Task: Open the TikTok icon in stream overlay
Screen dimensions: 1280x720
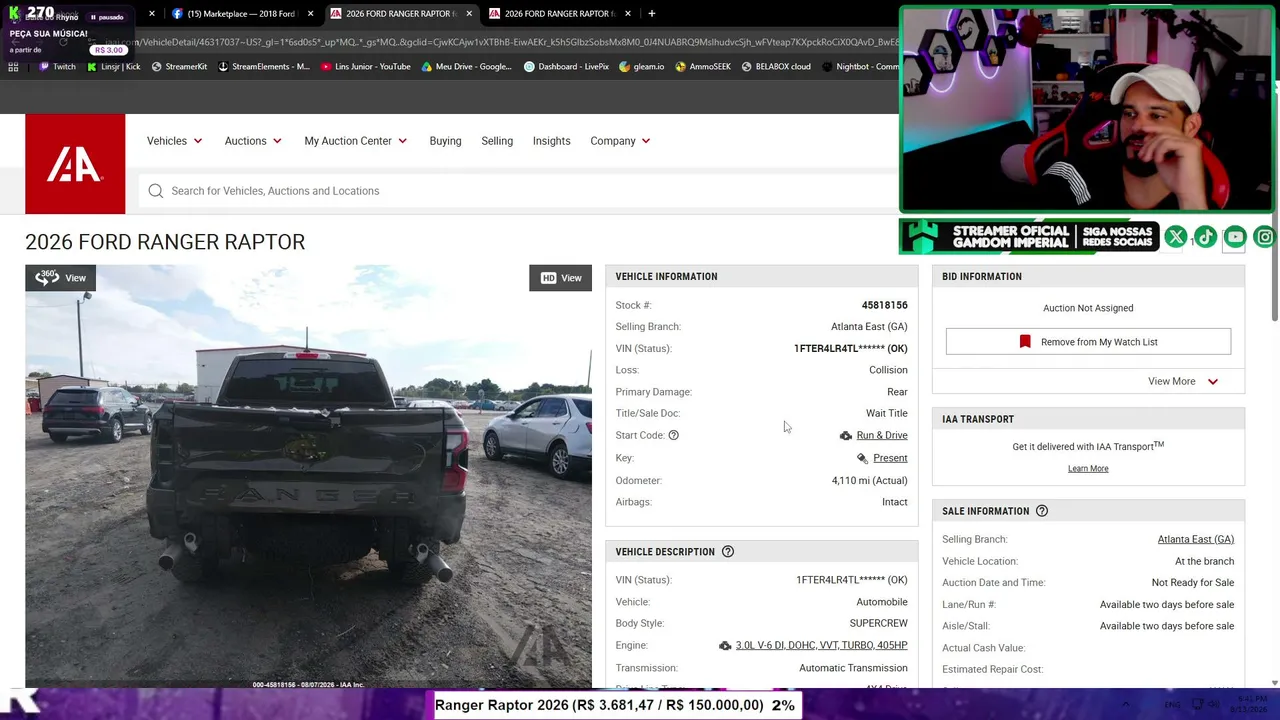Action: coord(1206,237)
